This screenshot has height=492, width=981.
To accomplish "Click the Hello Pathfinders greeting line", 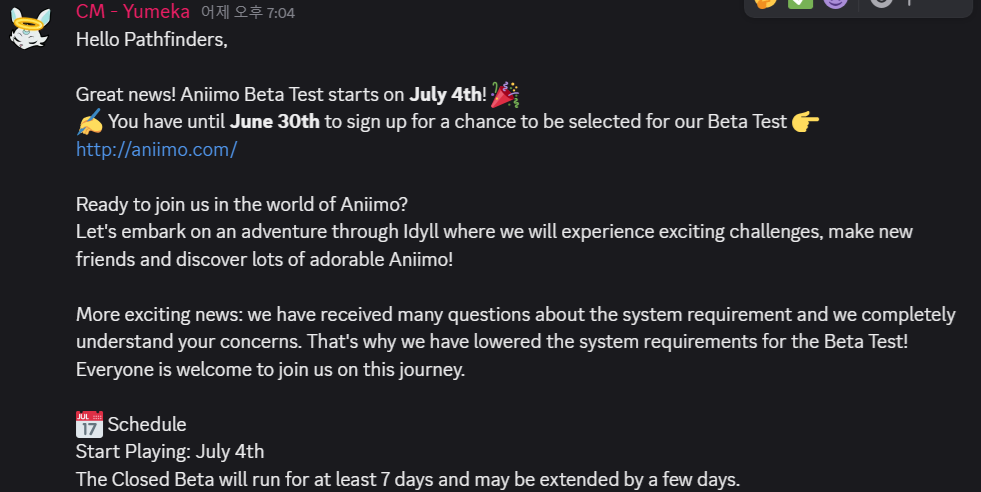I will 152,40.
